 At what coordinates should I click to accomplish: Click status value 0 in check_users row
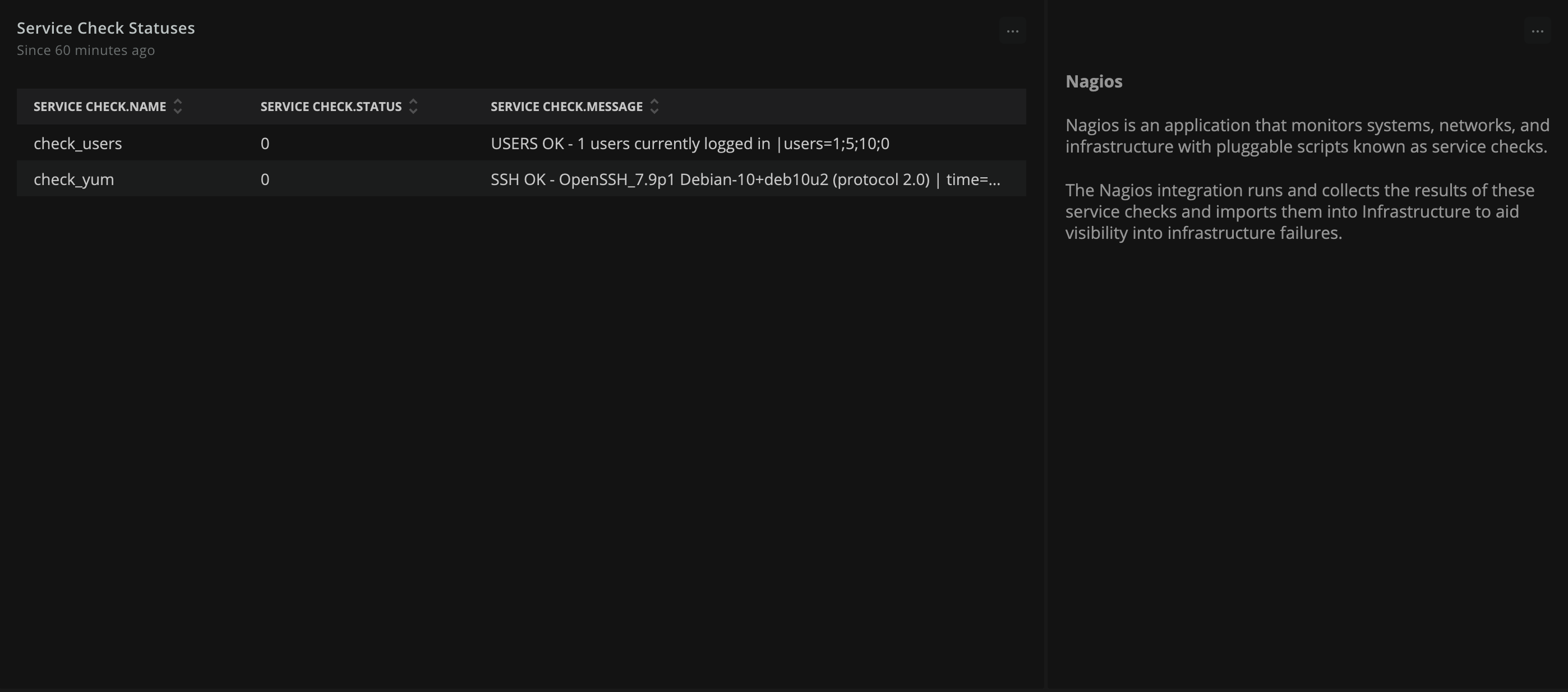tap(265, 144)
